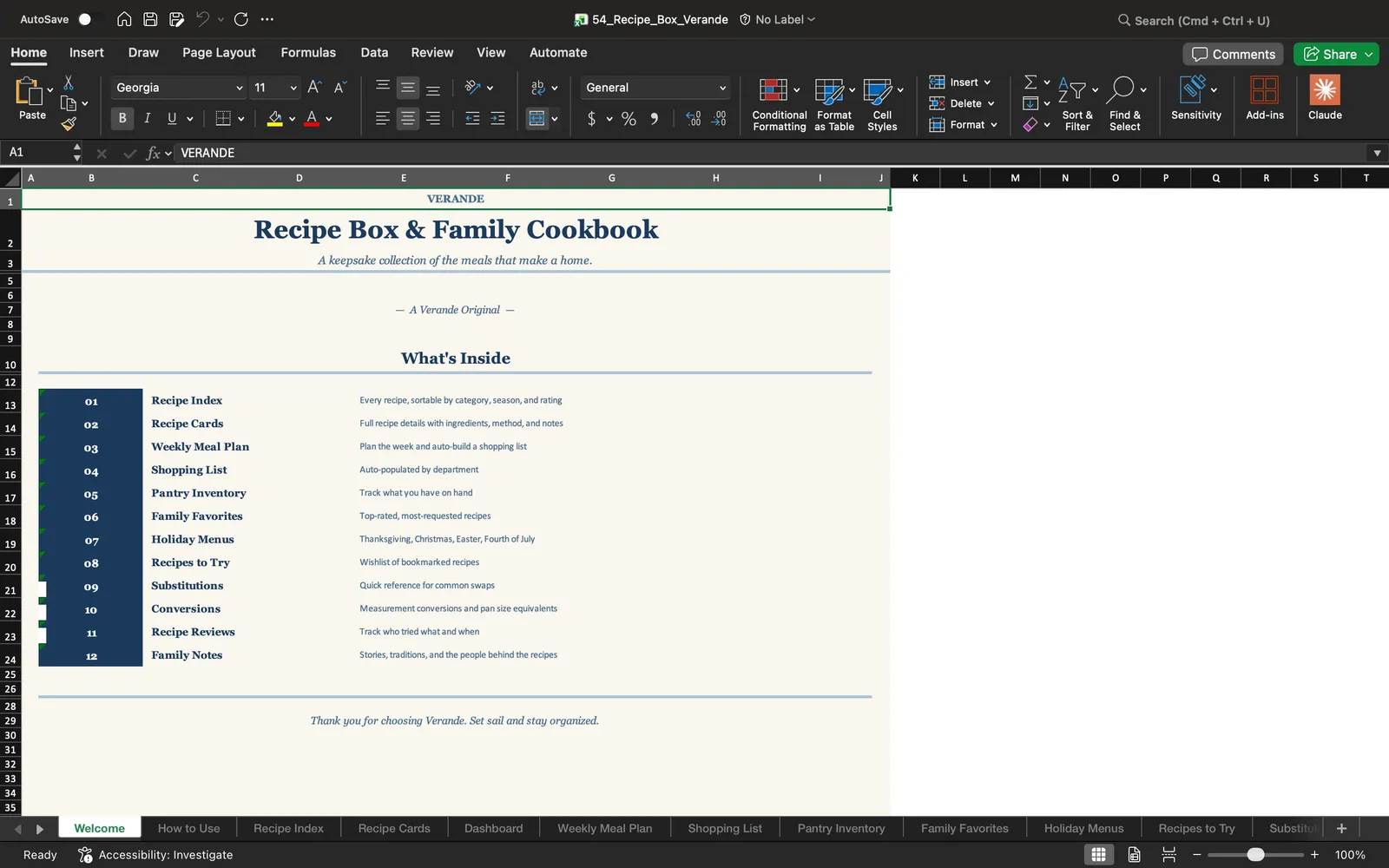Launch the Claude add-in

(x=1325, y=97)
